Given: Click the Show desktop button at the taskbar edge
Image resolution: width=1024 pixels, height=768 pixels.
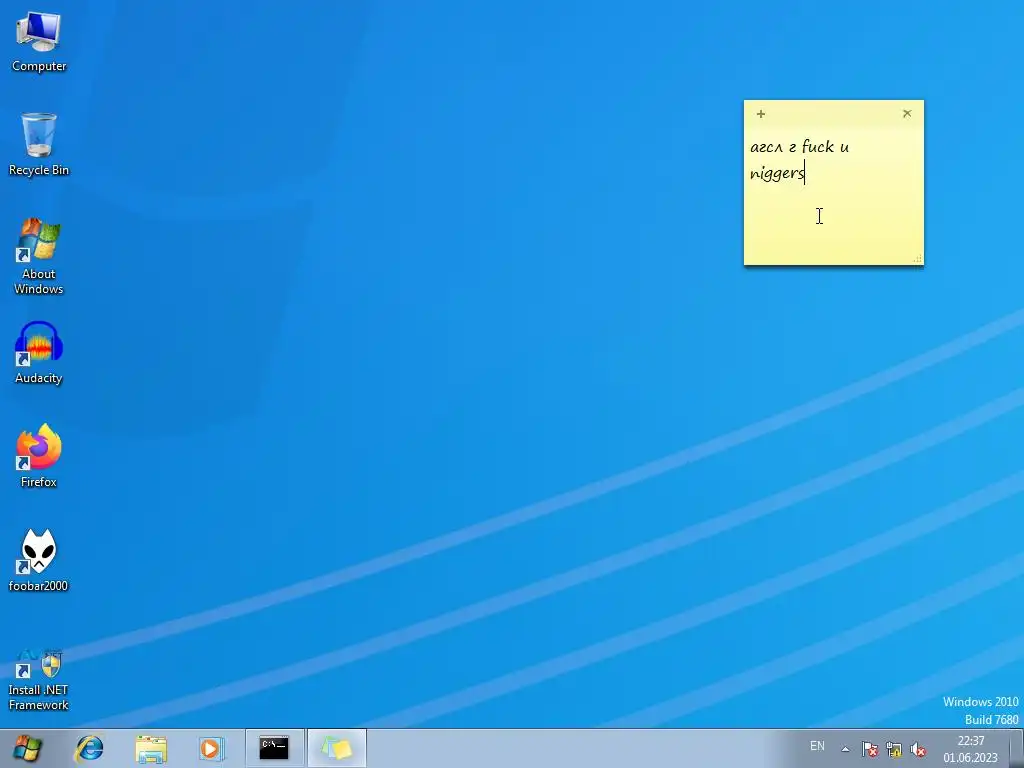Looking at the screenshot, I should (x=1017, y=748).
